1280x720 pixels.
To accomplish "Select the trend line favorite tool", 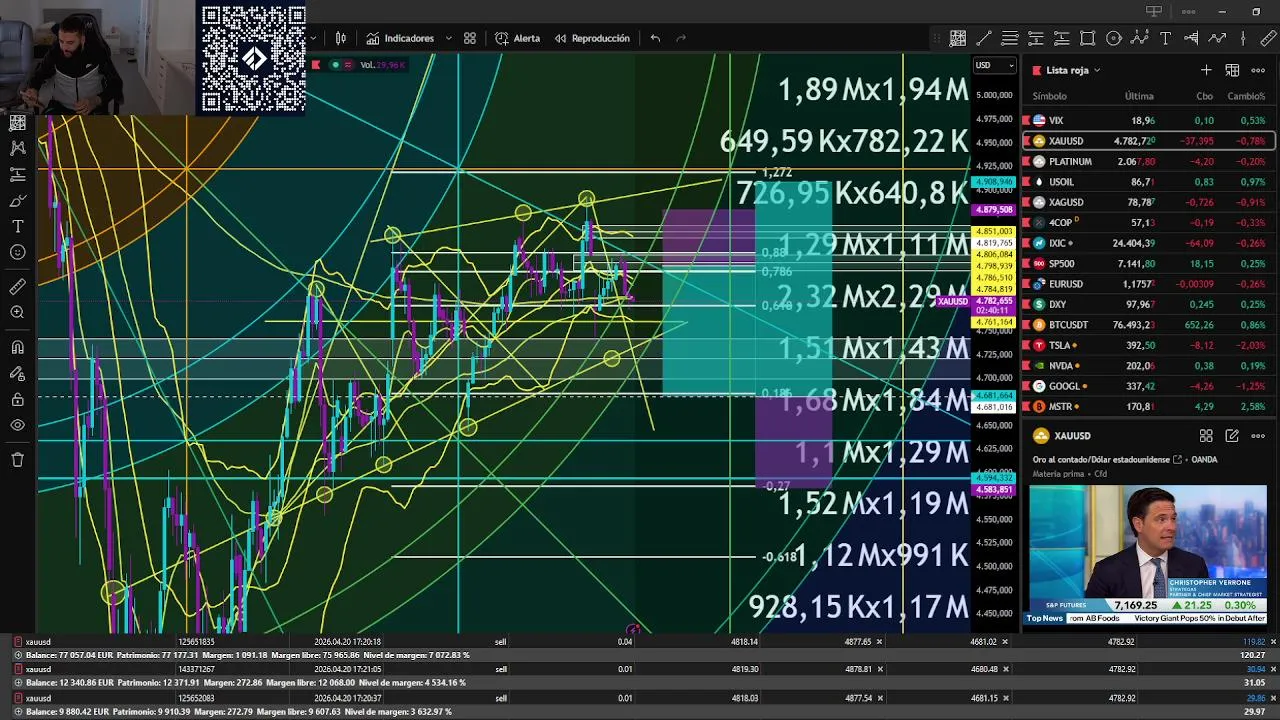I will click(983, 38).
